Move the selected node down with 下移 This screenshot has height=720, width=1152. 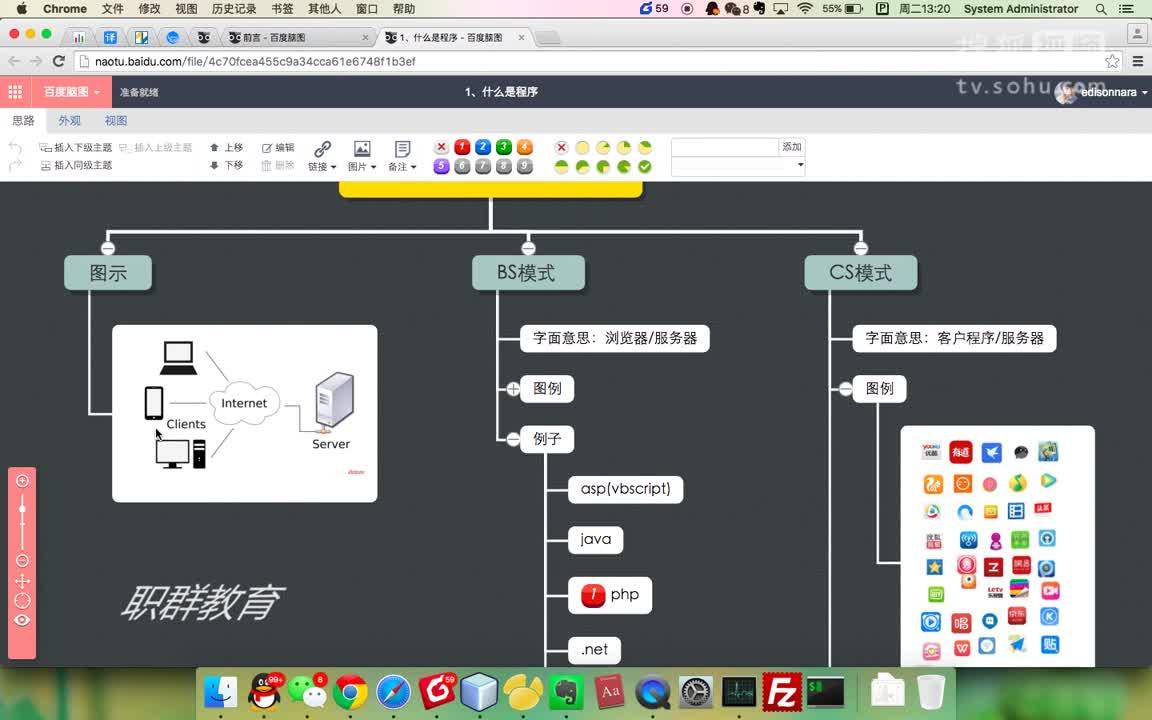tap(228, 166)
